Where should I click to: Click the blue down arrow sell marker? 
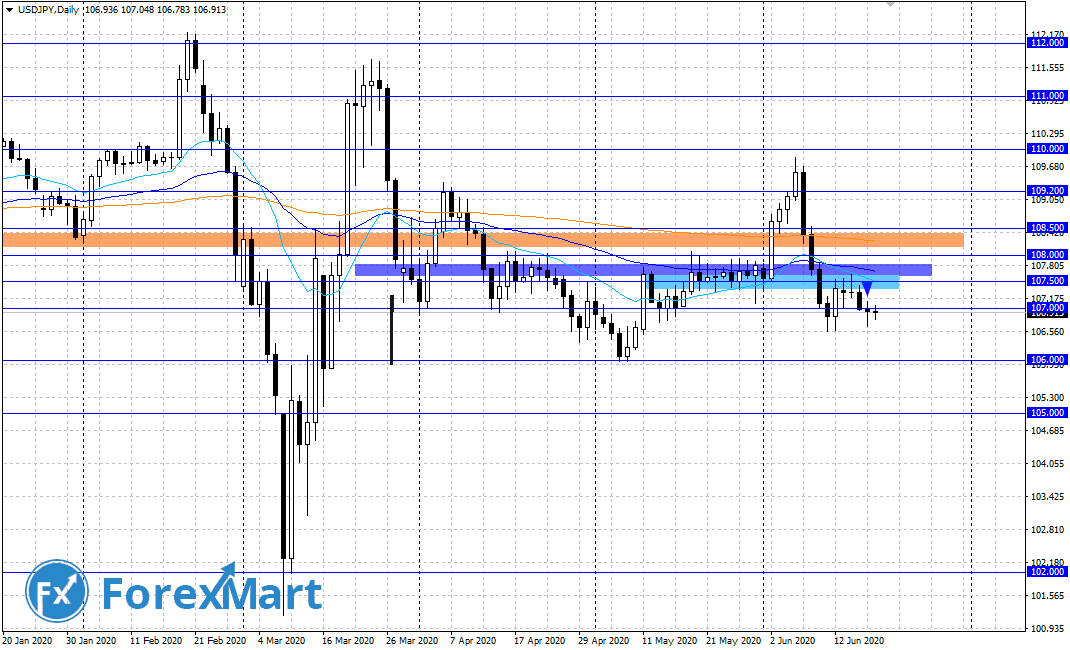click(867, 288)
